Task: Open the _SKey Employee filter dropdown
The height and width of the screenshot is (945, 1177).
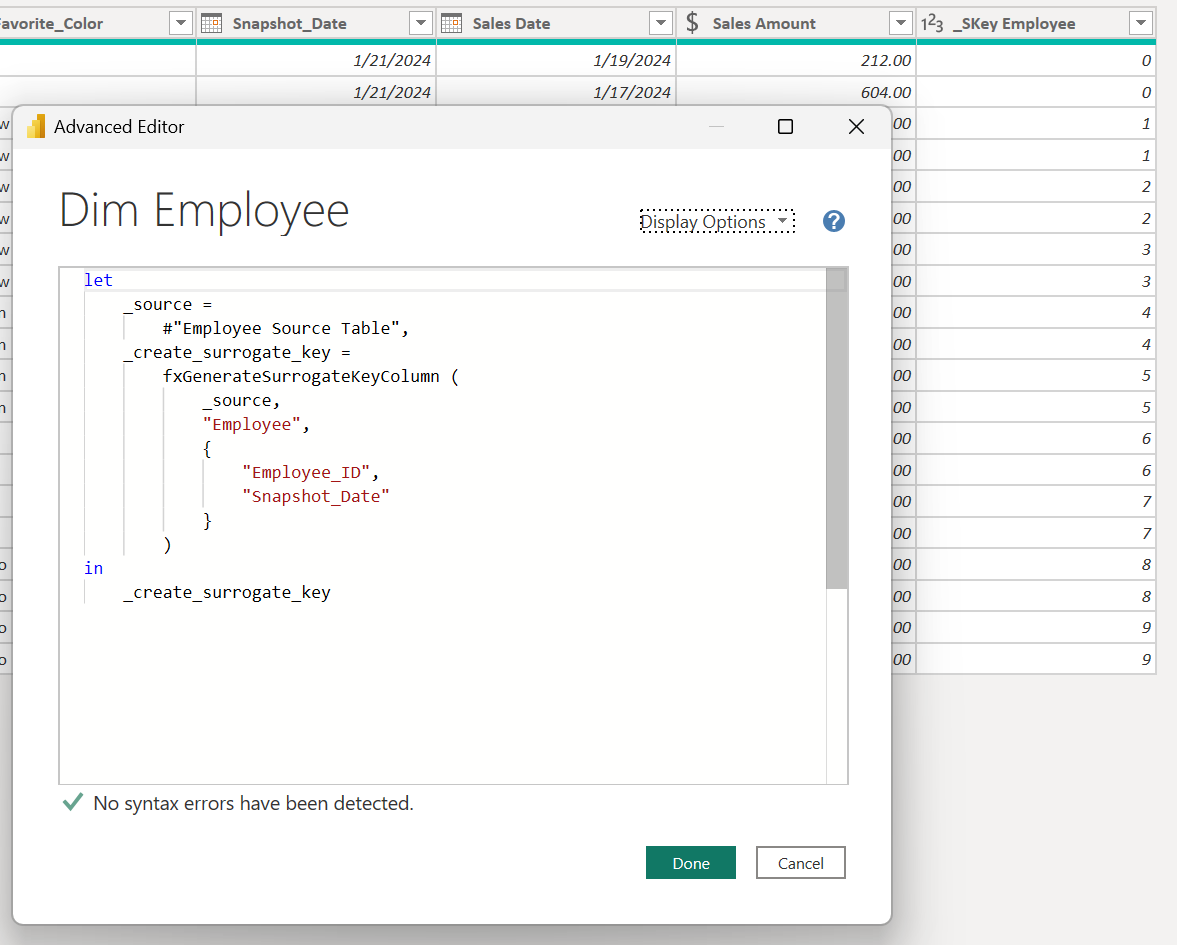Action: click(x=1140, y=23)
